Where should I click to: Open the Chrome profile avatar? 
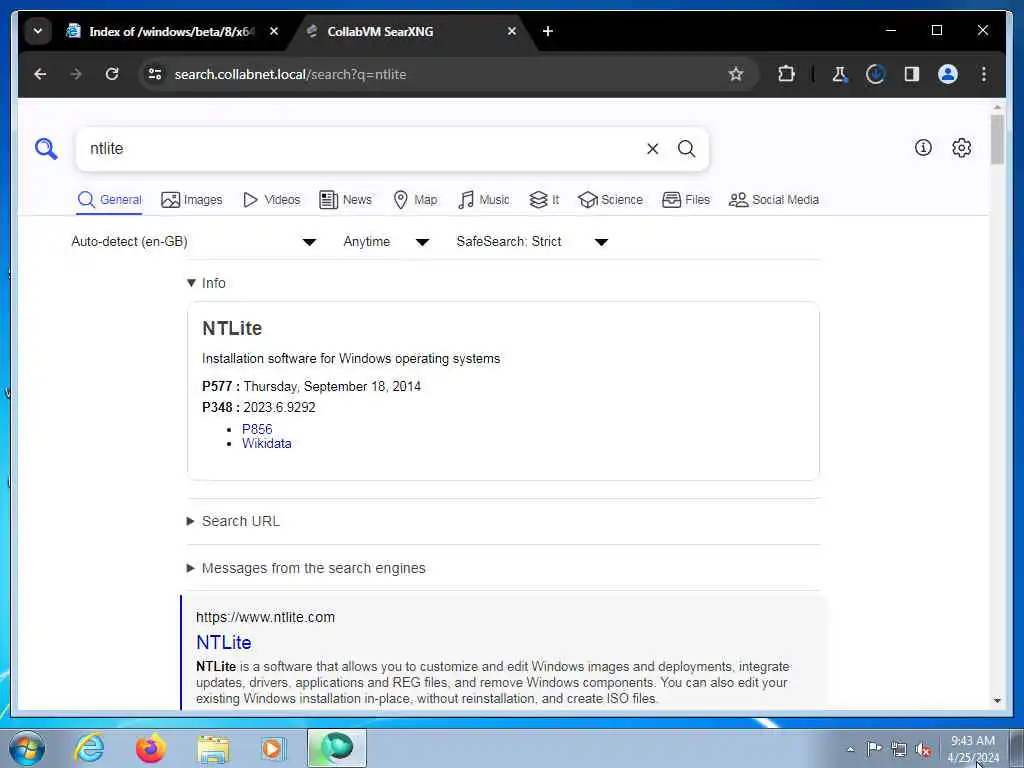(948, 74)
